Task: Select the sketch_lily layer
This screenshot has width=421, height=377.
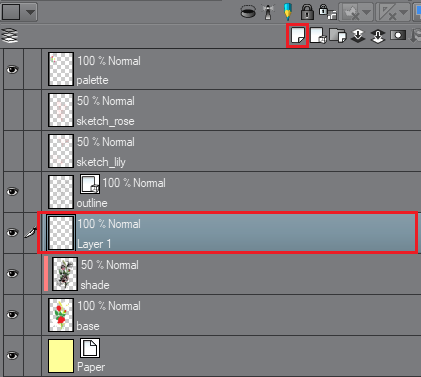Action: coord(231,151)
